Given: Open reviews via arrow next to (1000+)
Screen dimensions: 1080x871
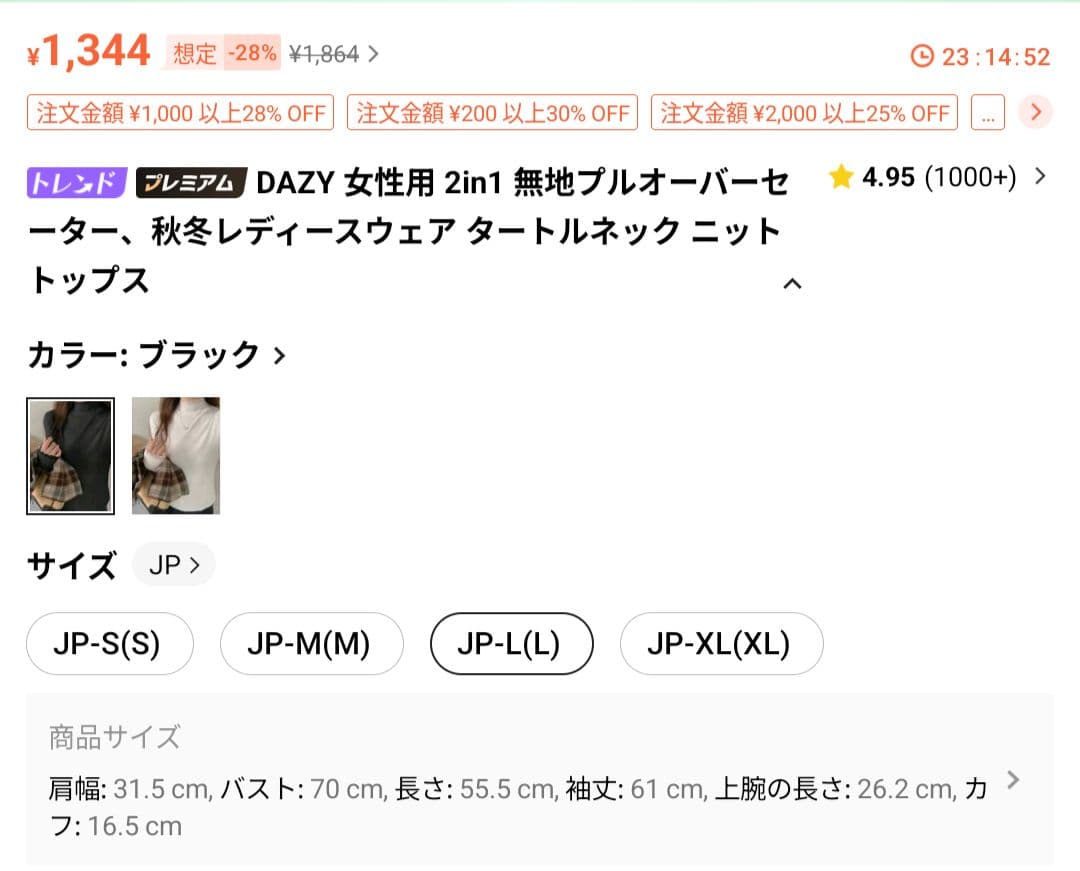Looking at the screenshot, I should pyautogui.click(x=1040, y=176).
